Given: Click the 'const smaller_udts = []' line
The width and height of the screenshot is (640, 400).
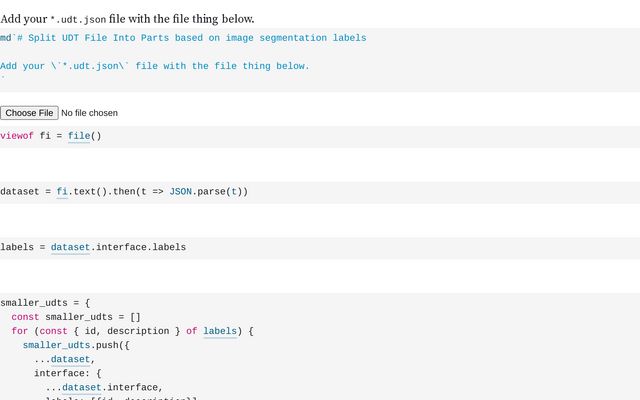Looking at the screenshot, I should tap(76, 317).
